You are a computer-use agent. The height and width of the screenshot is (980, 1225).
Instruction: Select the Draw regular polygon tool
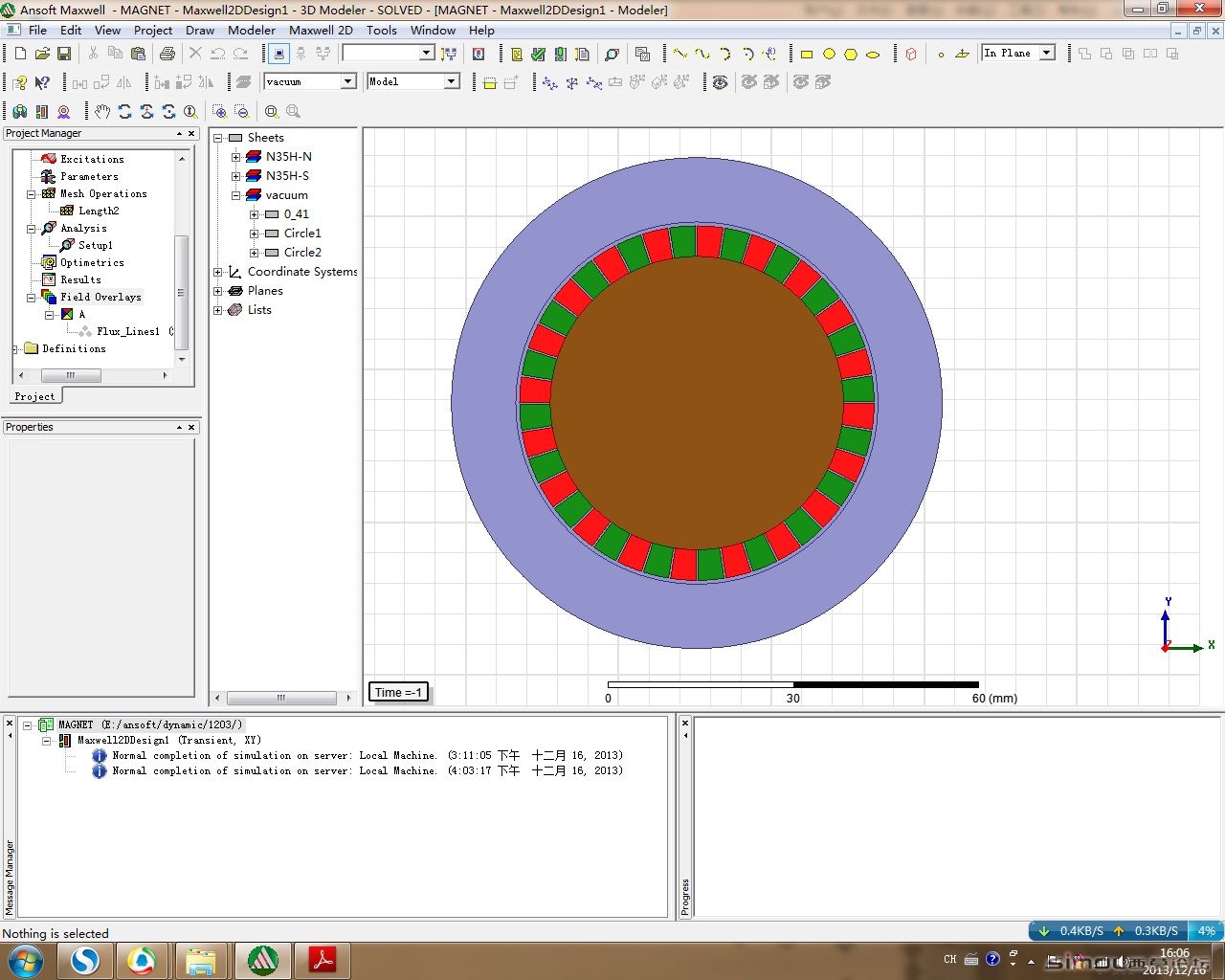(x=851, y=54)
